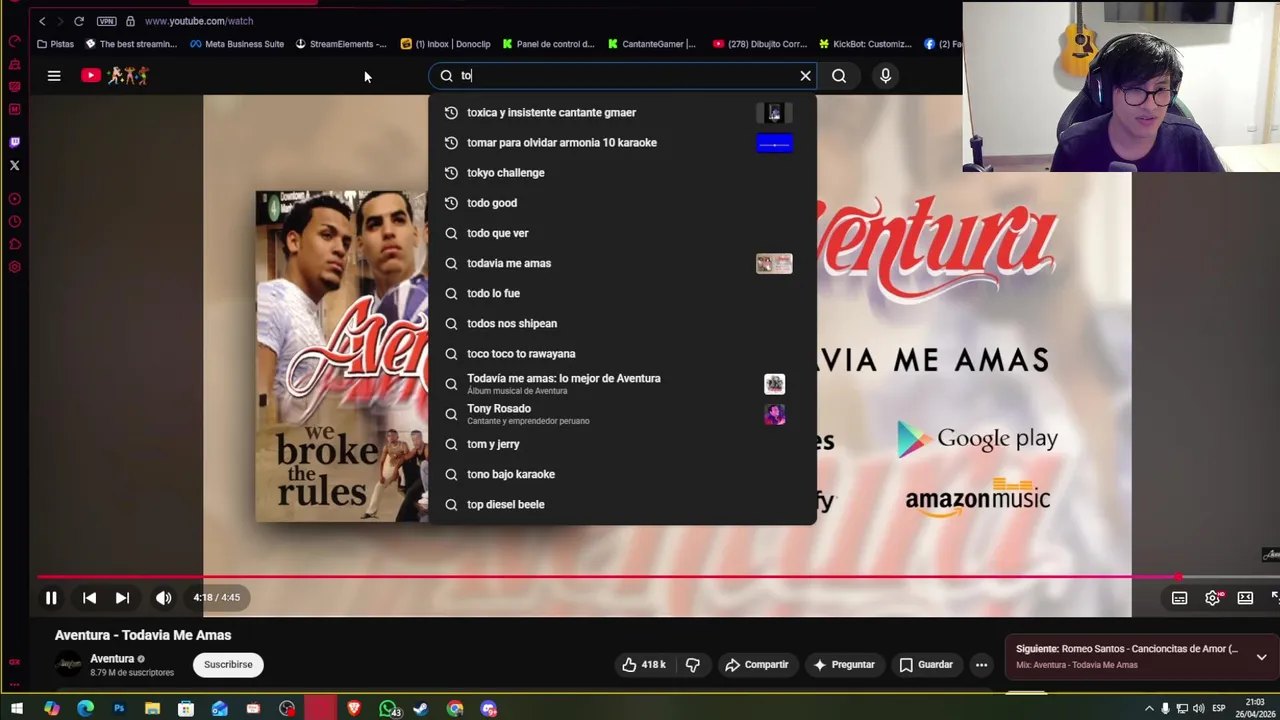1280x720 pixels.
Task: Subscribe with the Suscribirse button
Action: 228,665
